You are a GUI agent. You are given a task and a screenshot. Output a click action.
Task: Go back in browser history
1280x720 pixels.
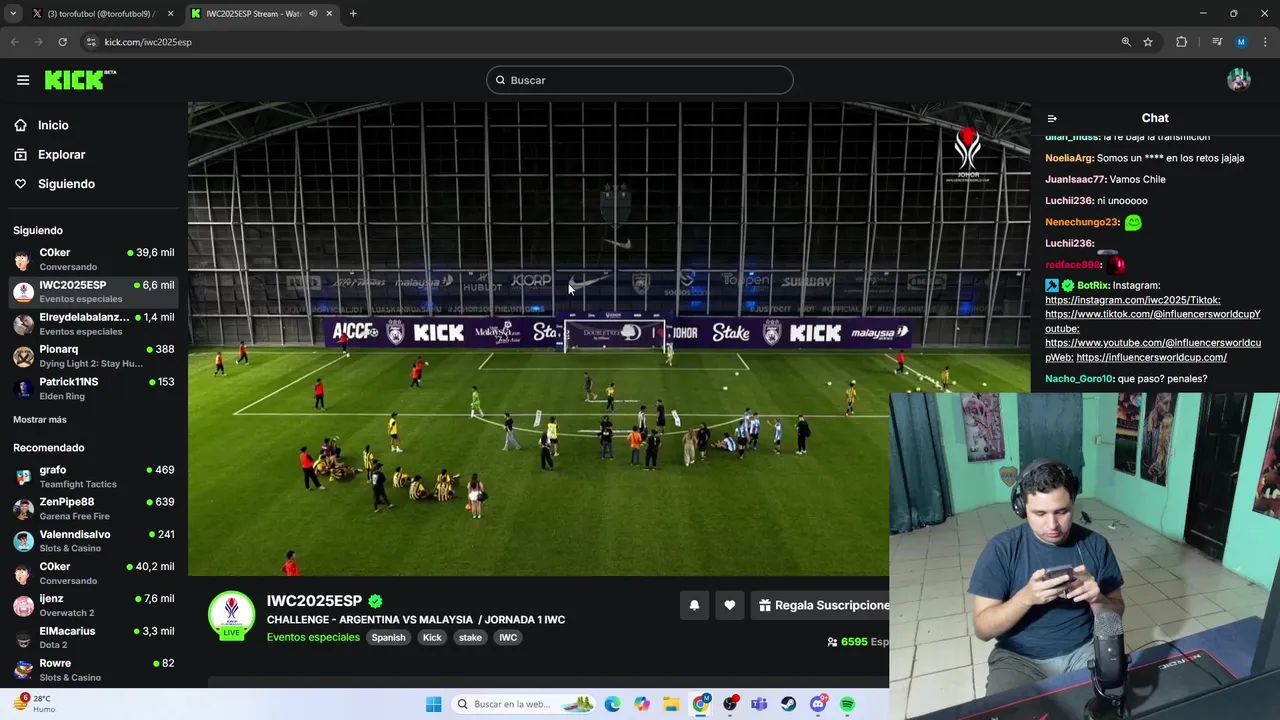click(x=15, y=42)
